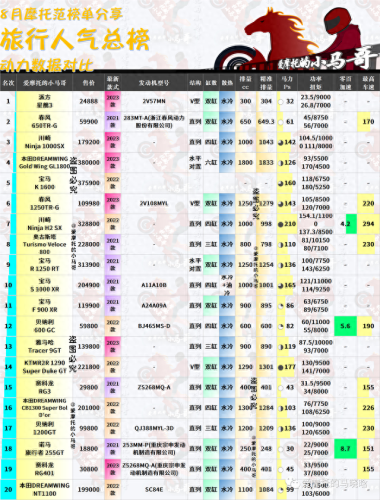Click engine model 2V57MN
Screen dimensions: 380x500
pos(154,101)
